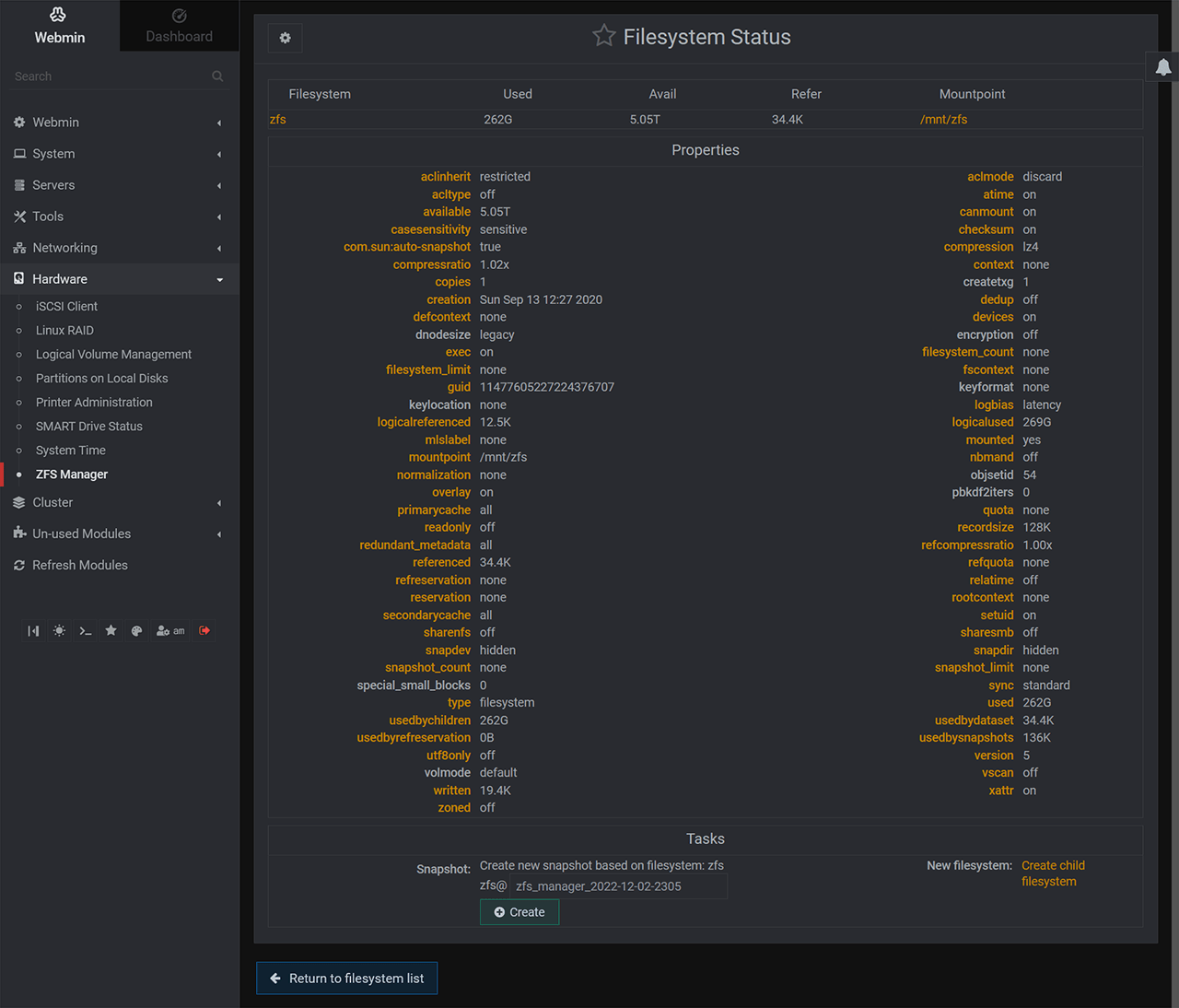Expand the Tools menu category
The width and height of the screenshot is (1179, 1008).
(120, 217)
